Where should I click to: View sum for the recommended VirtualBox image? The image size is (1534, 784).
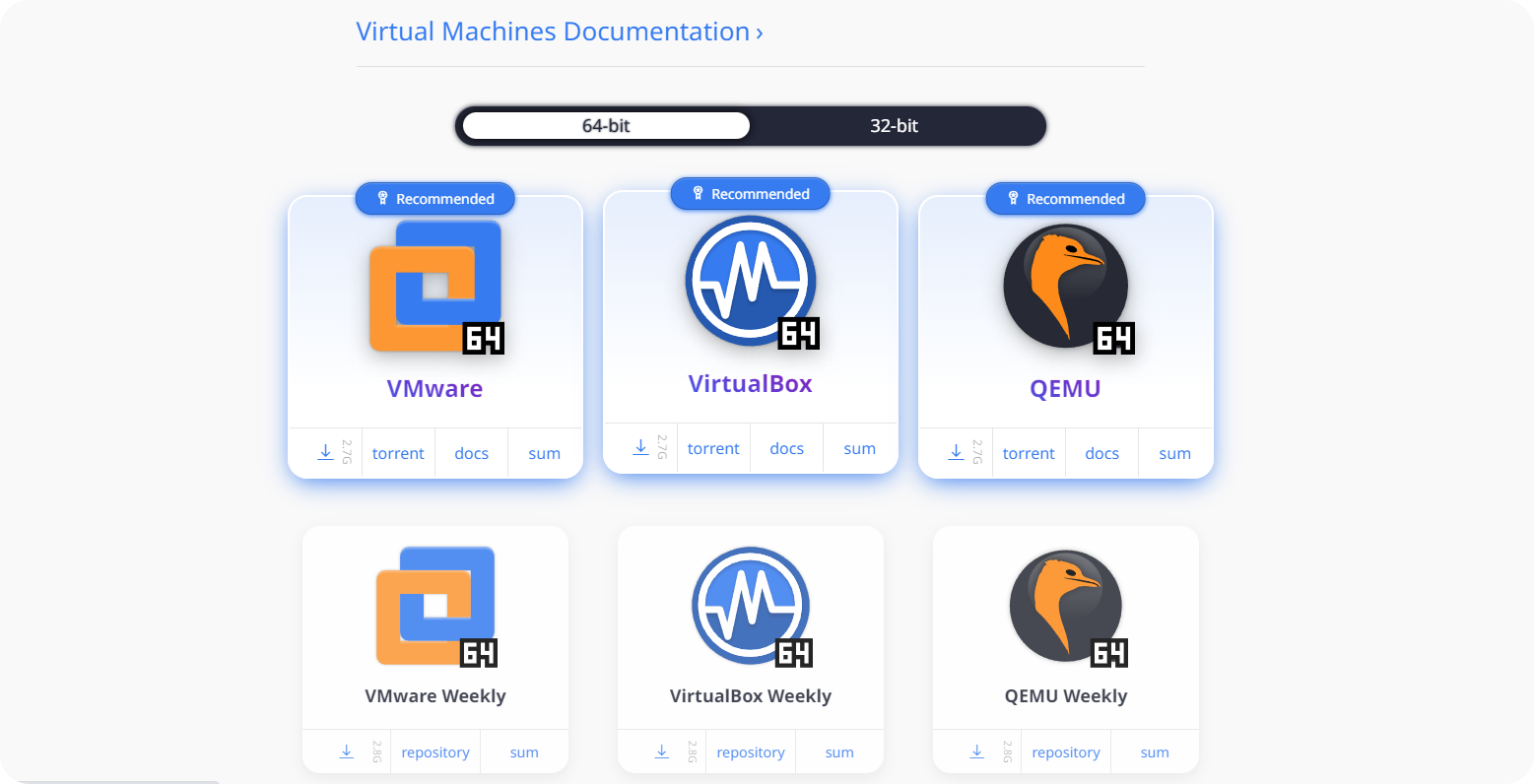click(859, 449)
